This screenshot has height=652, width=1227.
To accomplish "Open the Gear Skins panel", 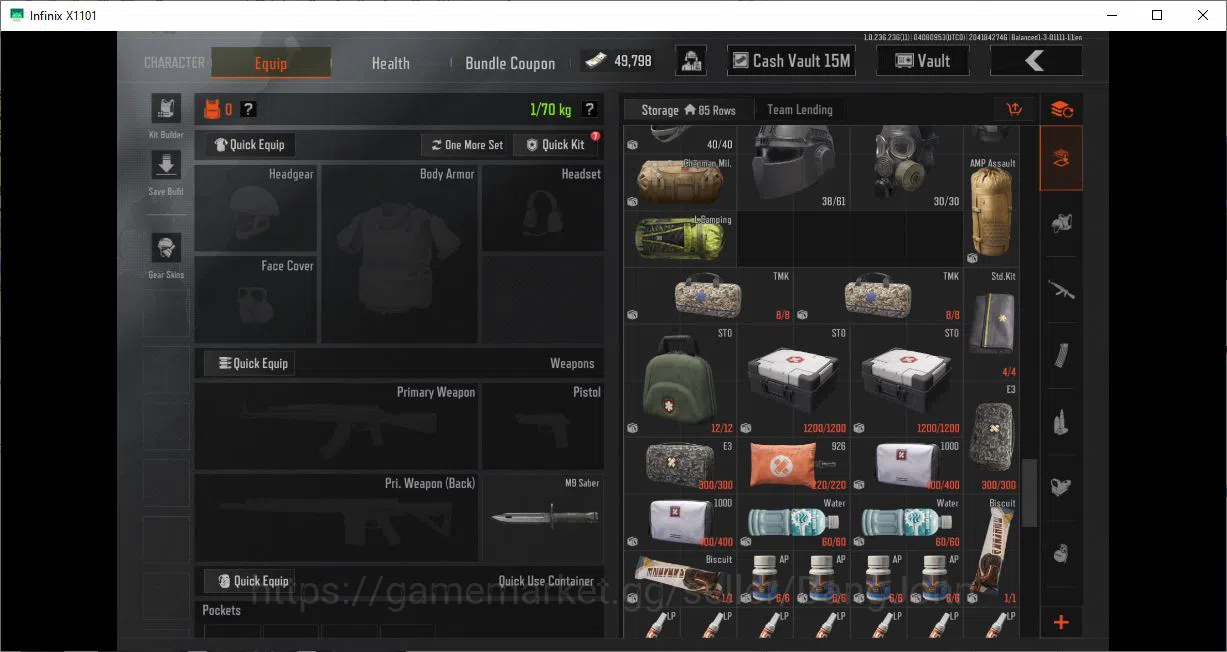I will (165, 248).
